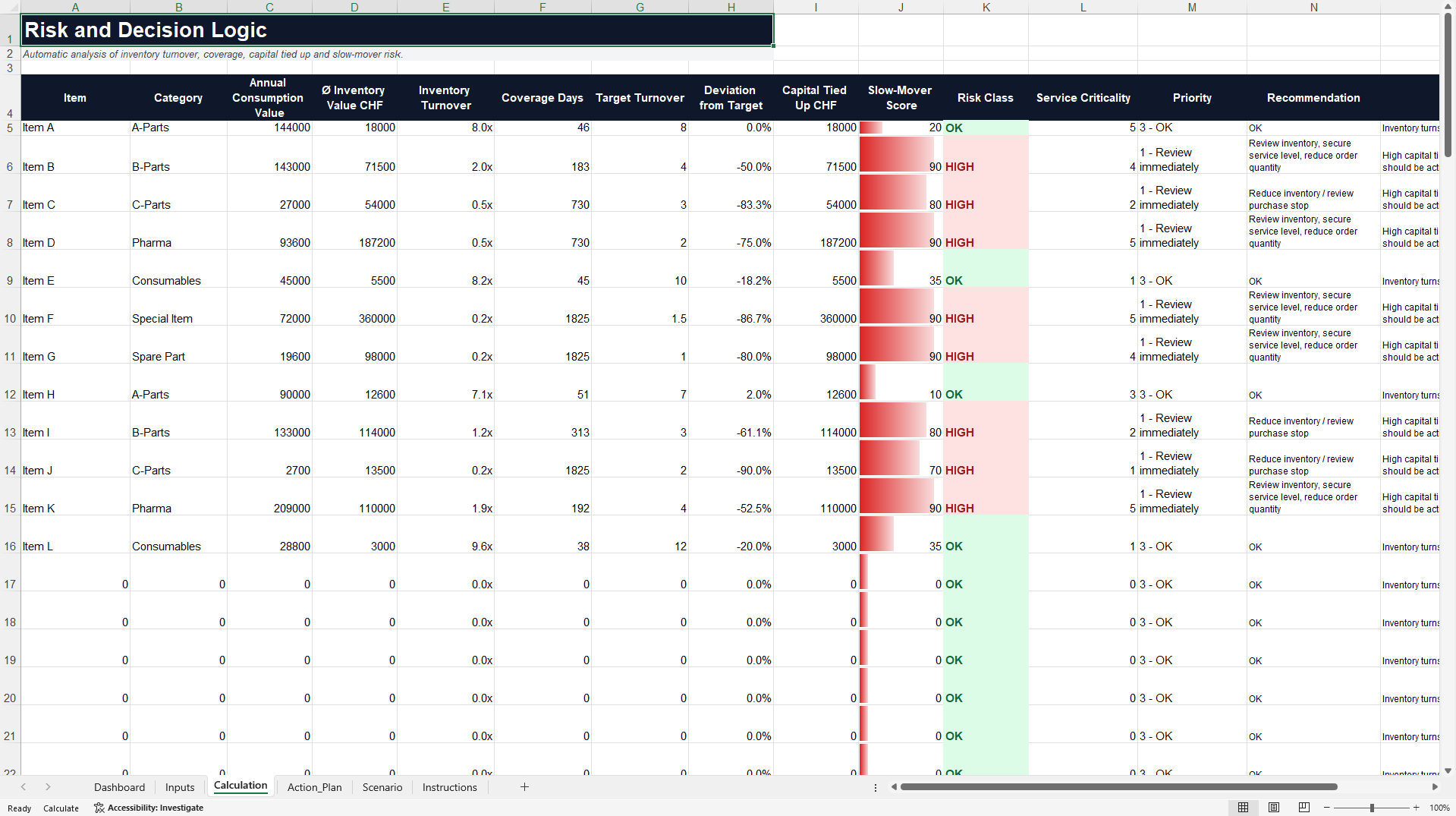Screen dimensions: 1456x816
Task: Click Calculate in status bar
Action: pyautogui.click(x=61, y=808)
